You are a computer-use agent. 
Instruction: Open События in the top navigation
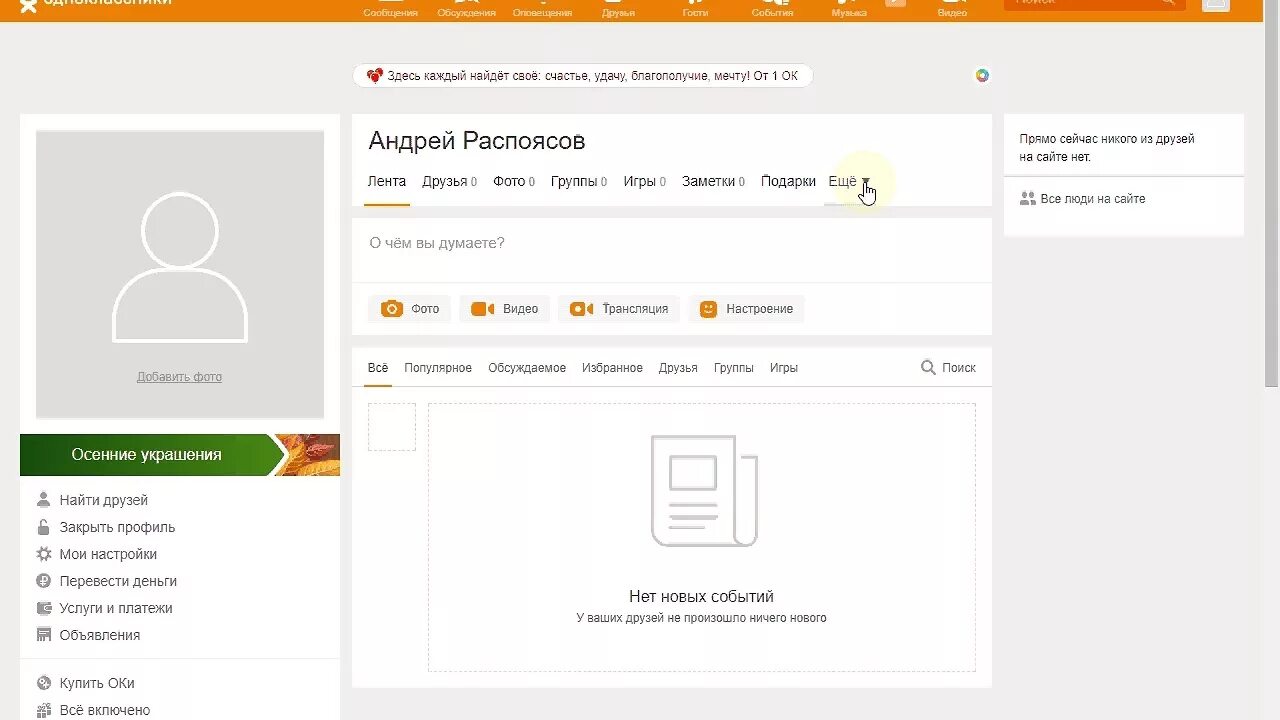tap(772, 9)
